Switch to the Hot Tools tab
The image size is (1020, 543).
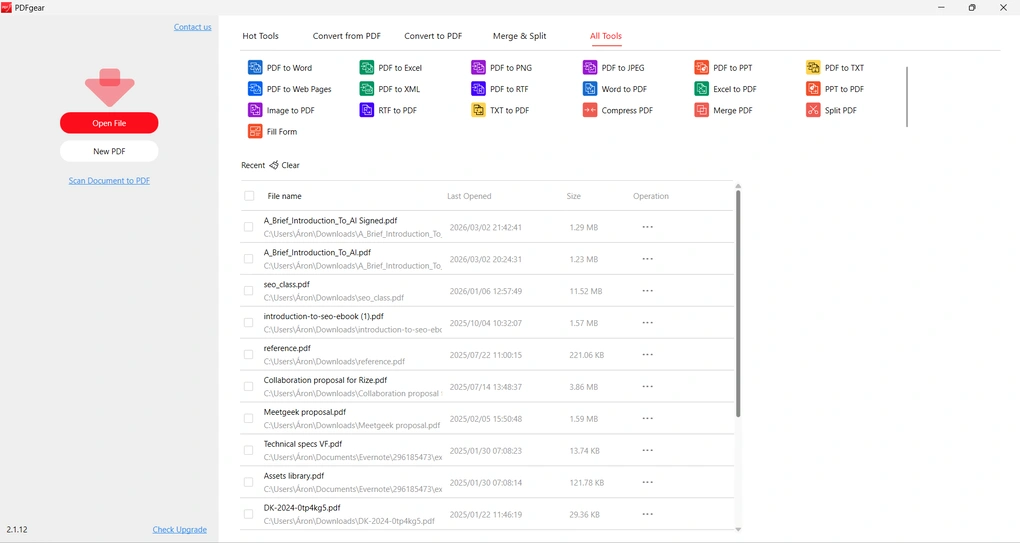[x=260, y=36]
